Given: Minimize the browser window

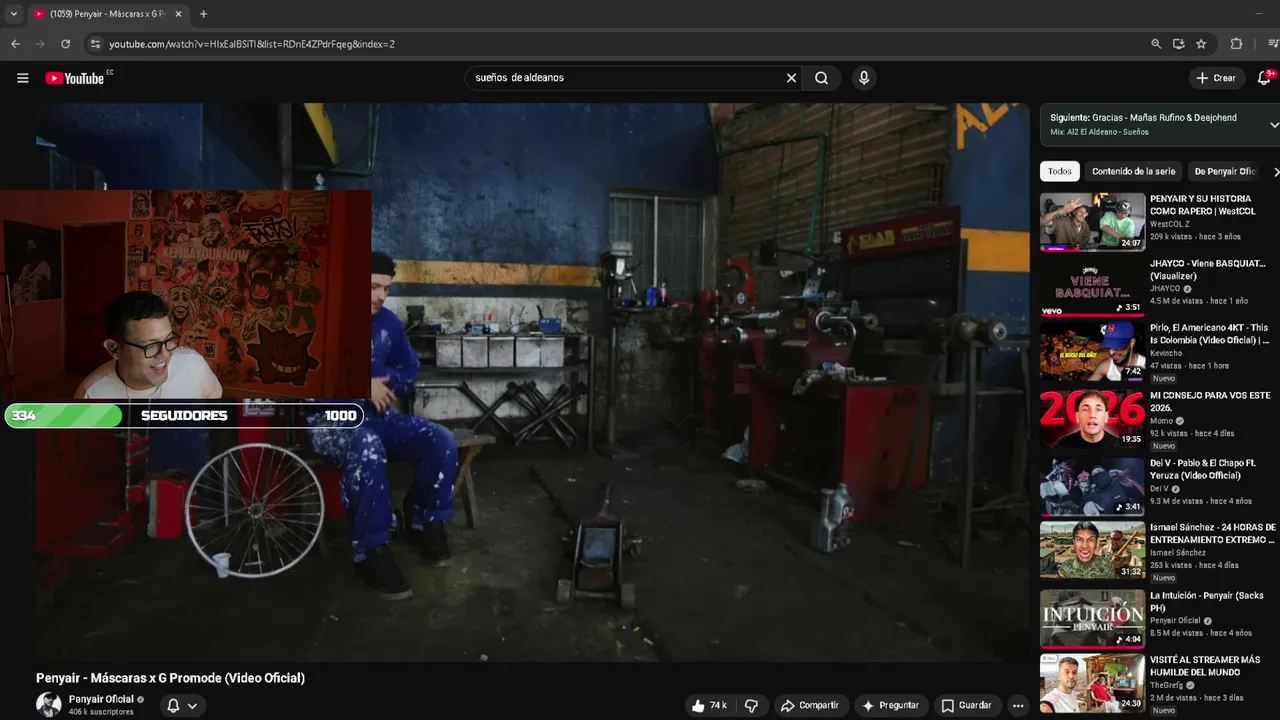Looking at the screenshot, I should coord(1258,14).
